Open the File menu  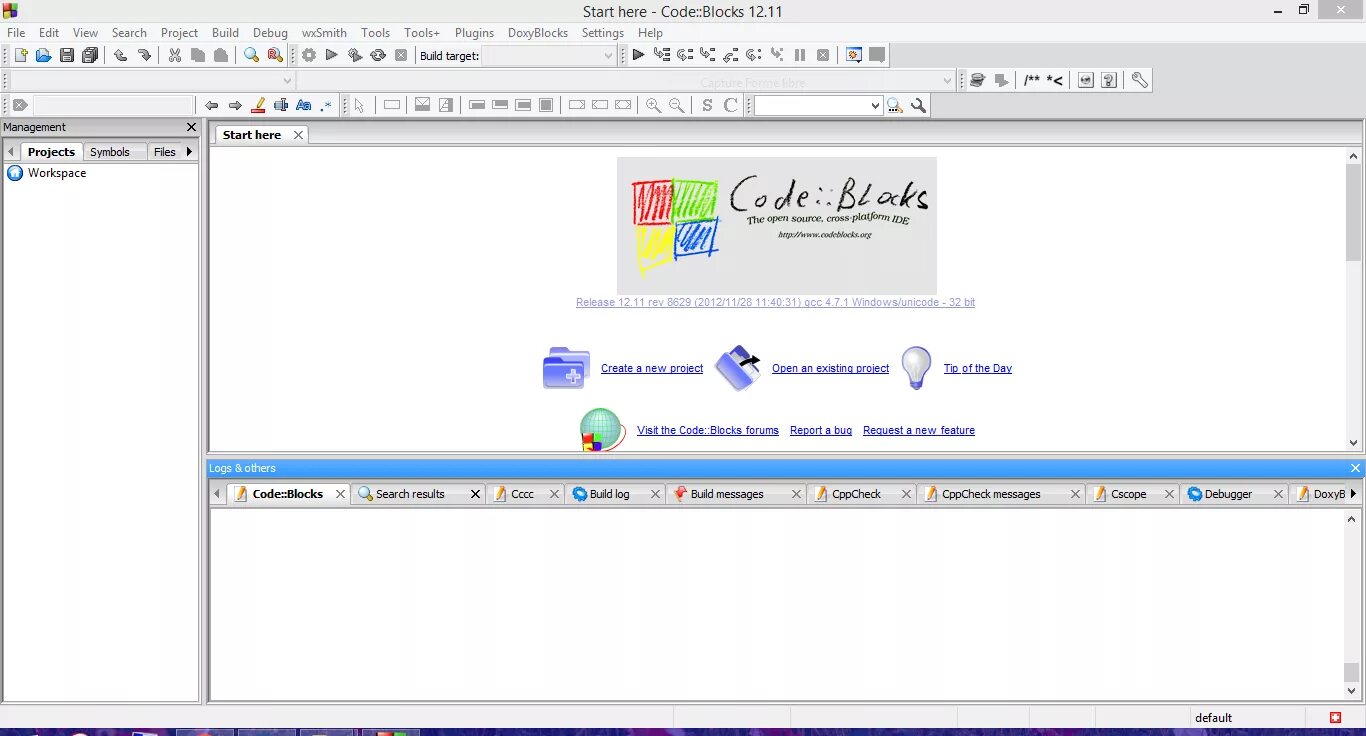click(x=16, y=33)
